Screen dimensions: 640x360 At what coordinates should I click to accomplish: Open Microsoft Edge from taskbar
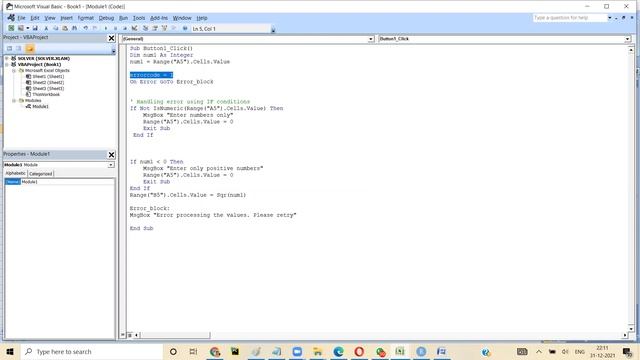pos(338,351)
